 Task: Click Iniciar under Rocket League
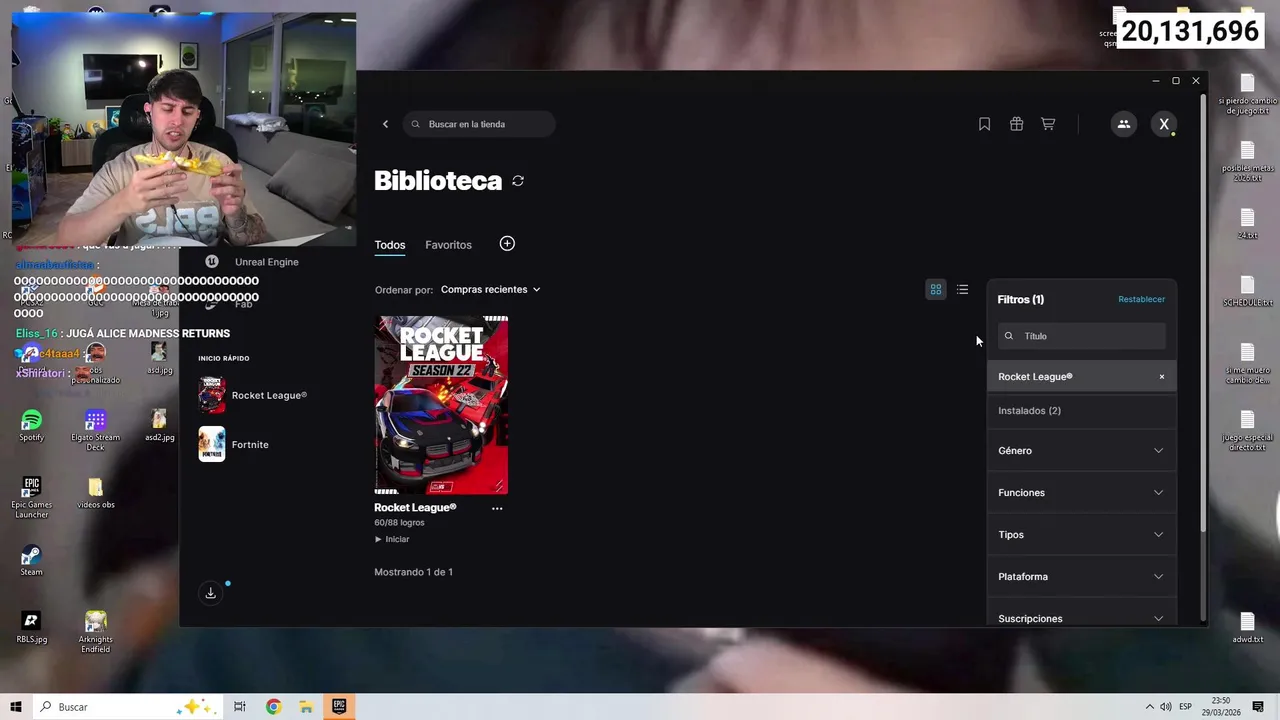pos(392,539)
